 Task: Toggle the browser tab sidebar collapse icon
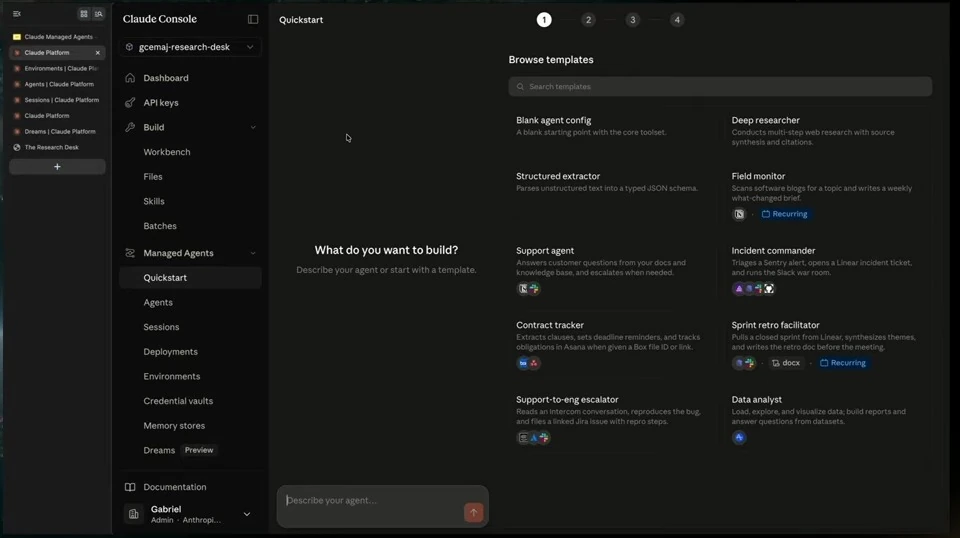[17, 13]
